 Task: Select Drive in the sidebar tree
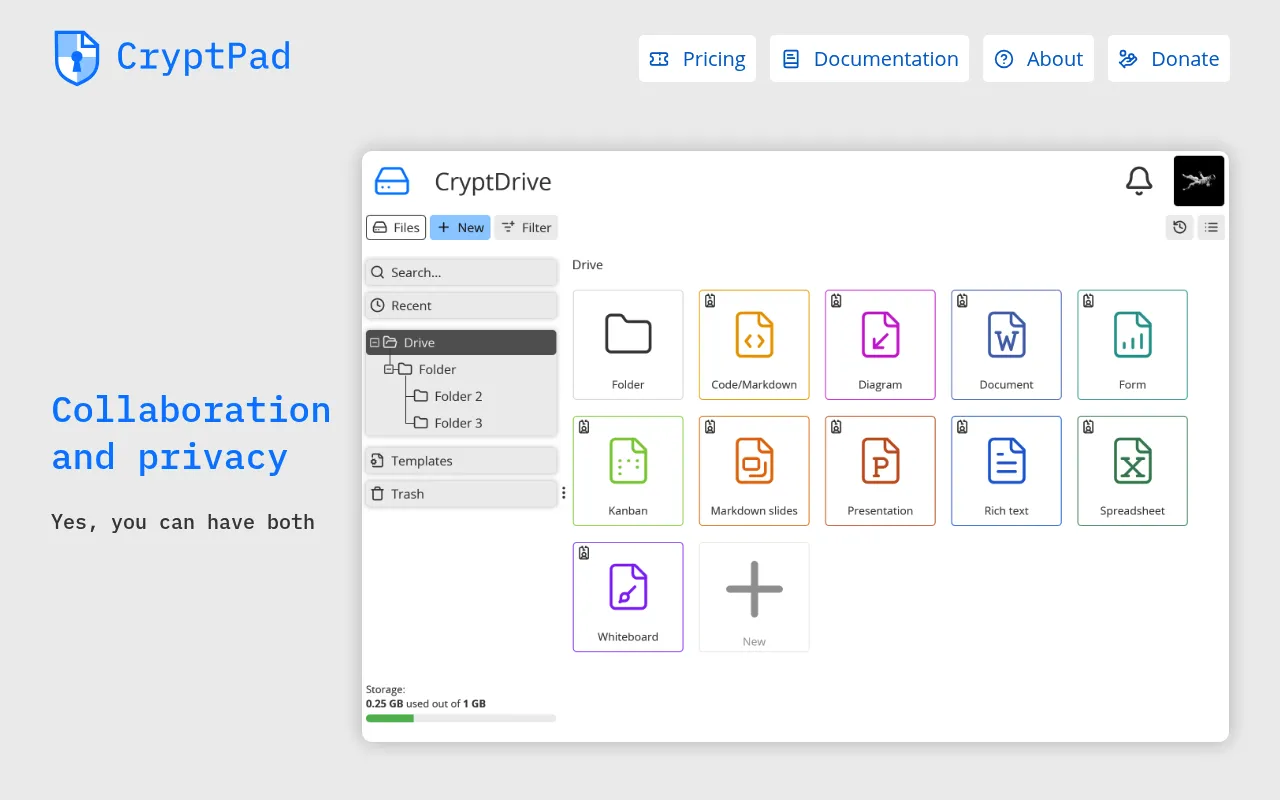(461, 342)
